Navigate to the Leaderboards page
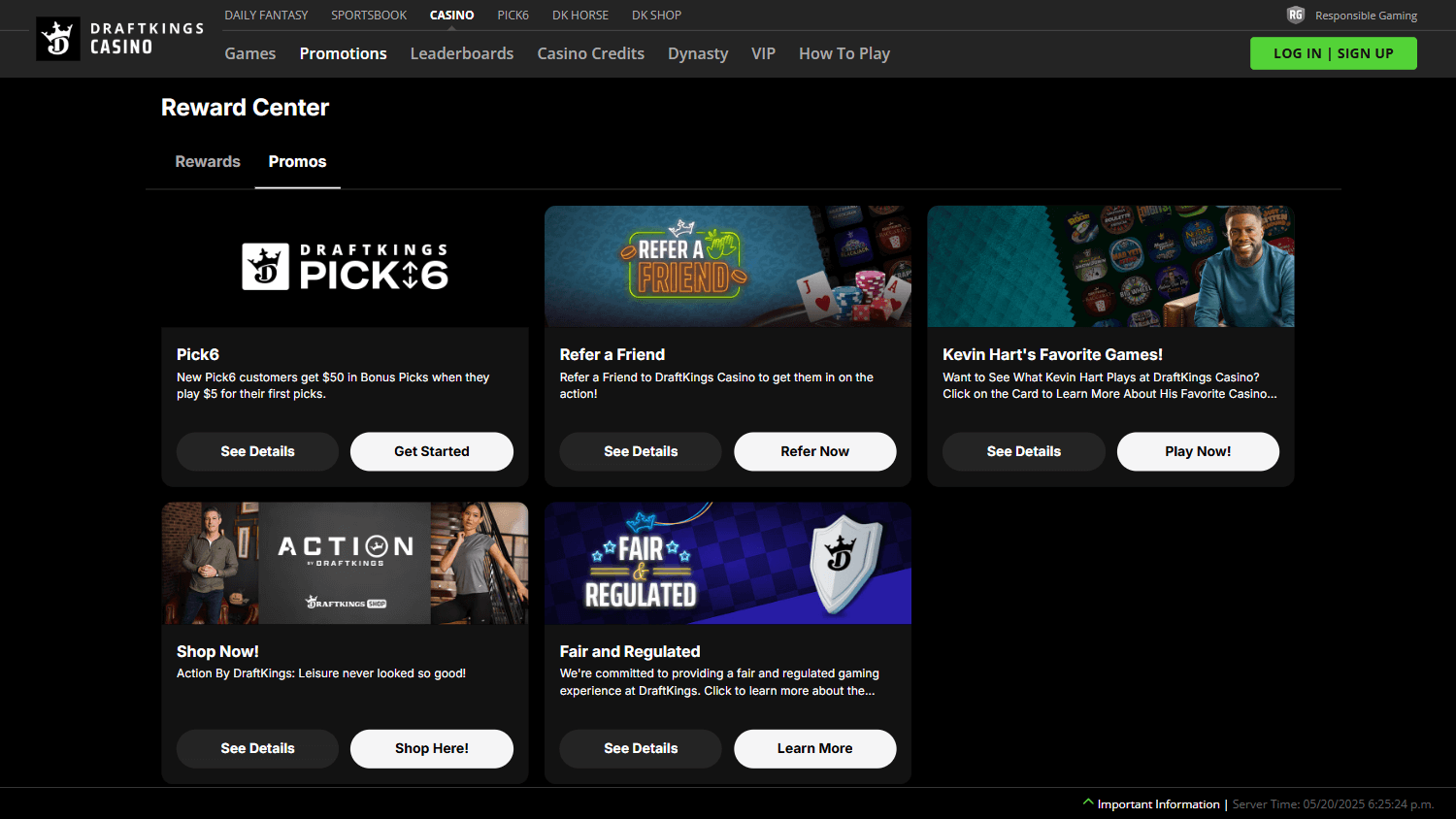The width and height of the screenshot is (1456, 819). click(461, 53)
